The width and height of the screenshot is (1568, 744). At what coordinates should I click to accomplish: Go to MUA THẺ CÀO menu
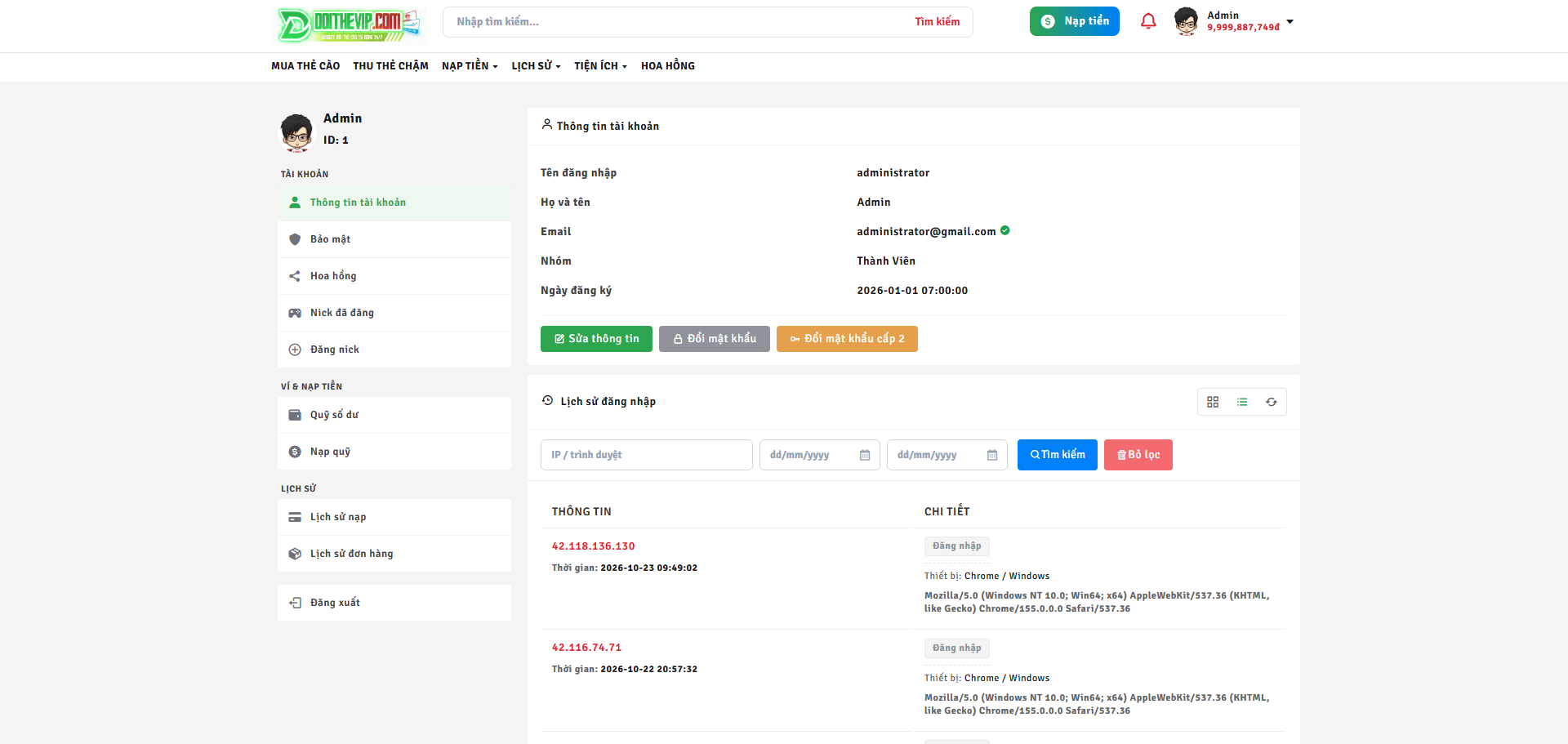[x=305, y=66]
